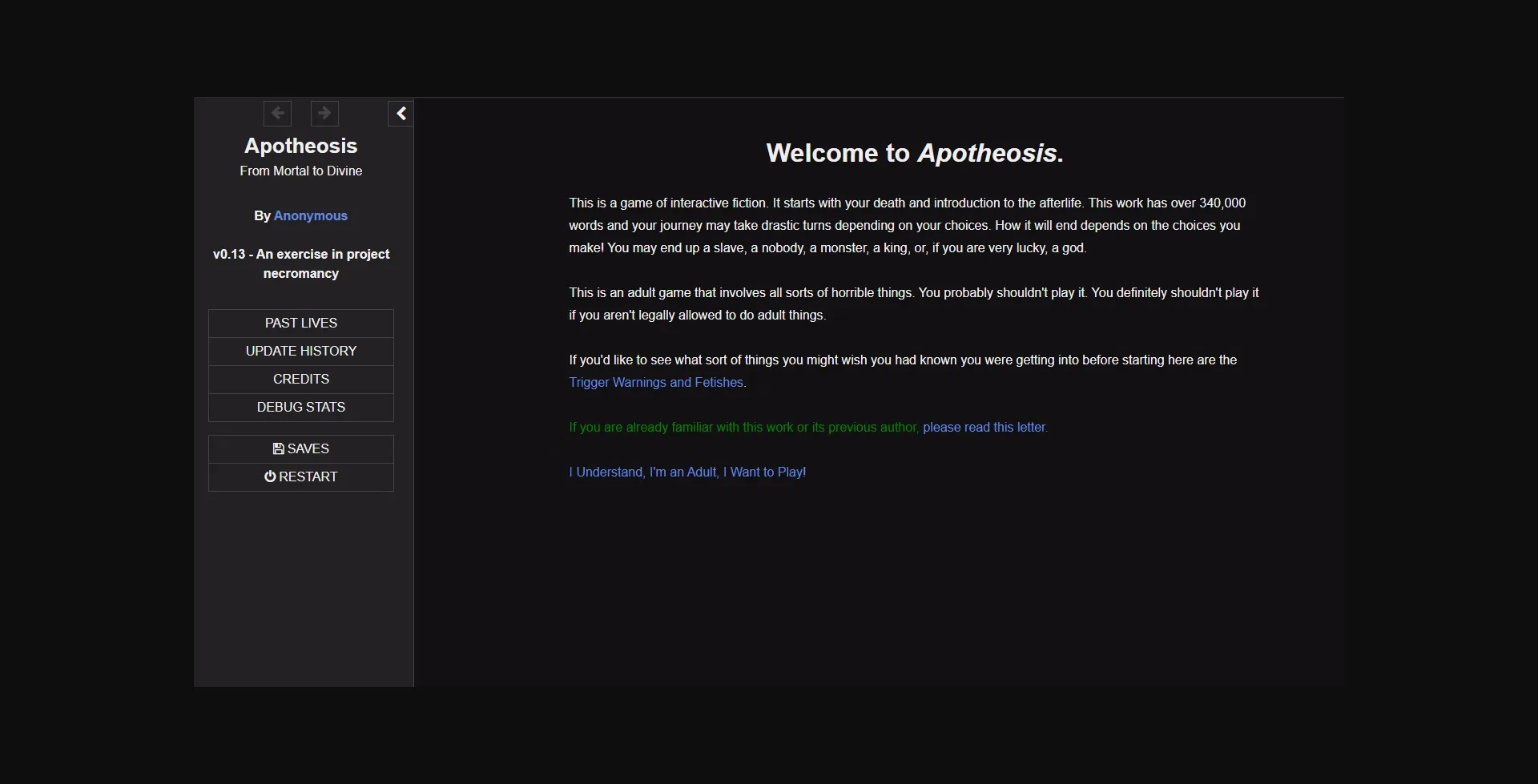The image size is (1538, 784).
Task: Show the Debug Stats
Action: coord(300,407)
